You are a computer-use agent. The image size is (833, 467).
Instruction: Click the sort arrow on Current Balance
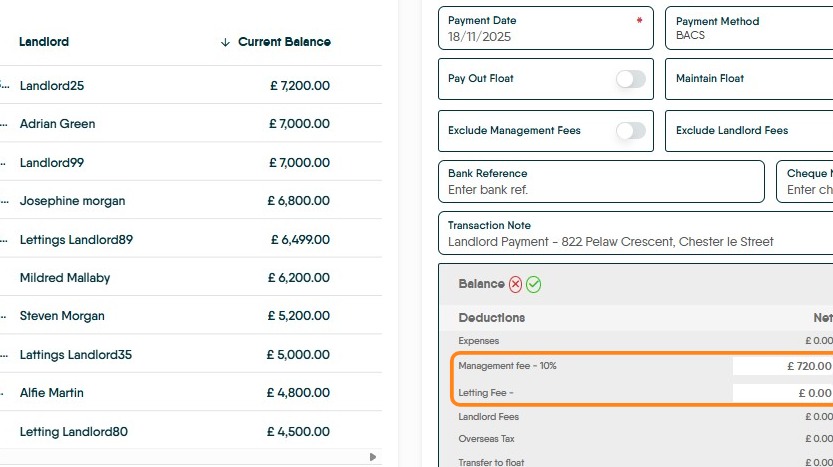(225, 42)
